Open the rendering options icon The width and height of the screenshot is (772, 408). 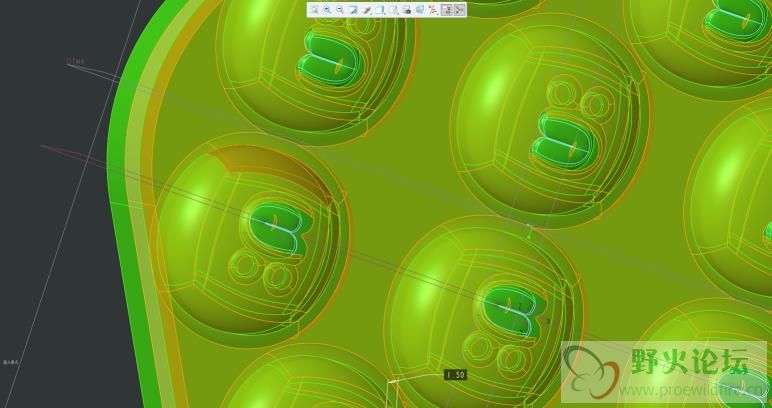367,10
